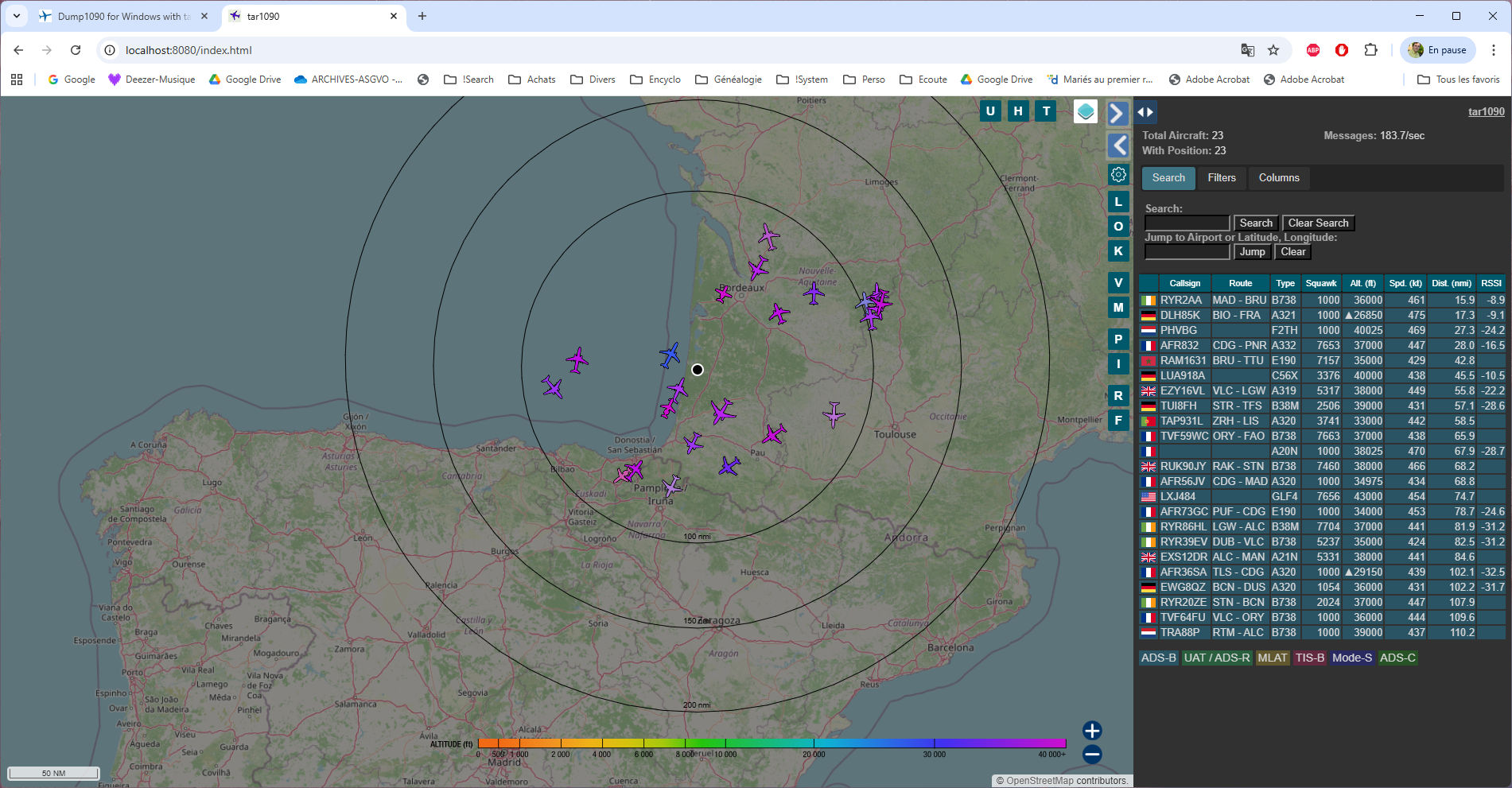This screenshot has width=1512, height=788.
Task: Open Adblock Plus extension icon
Action: (1313, 50)
